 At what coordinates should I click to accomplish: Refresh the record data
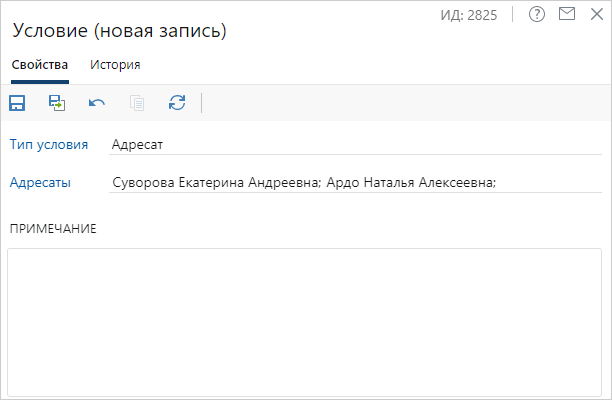click(x=177, y=102)
